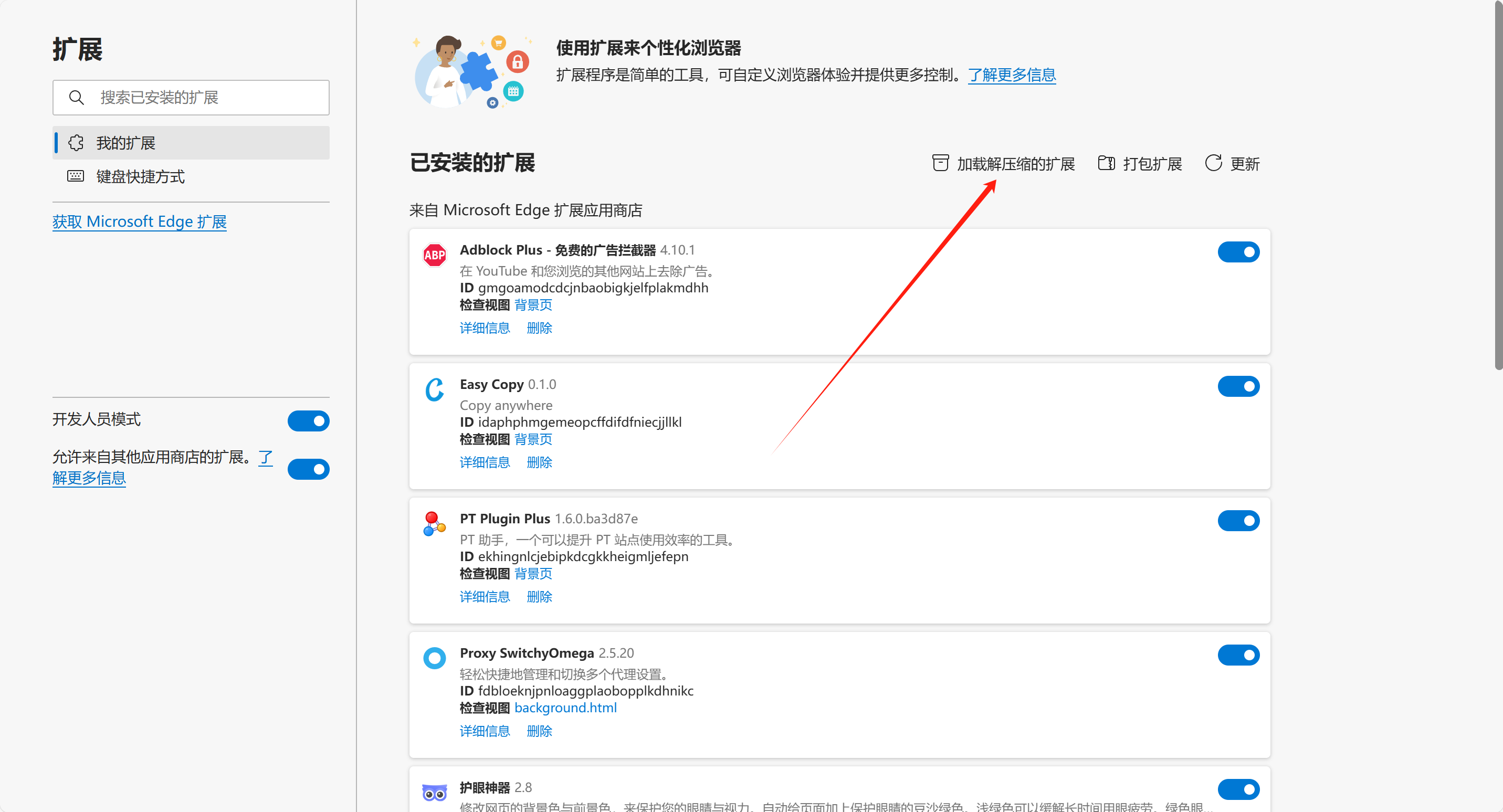The width and height of the screenshot is (1503, 812).
Task: Click Copy anywhere description text
Action: coord(506,405)
